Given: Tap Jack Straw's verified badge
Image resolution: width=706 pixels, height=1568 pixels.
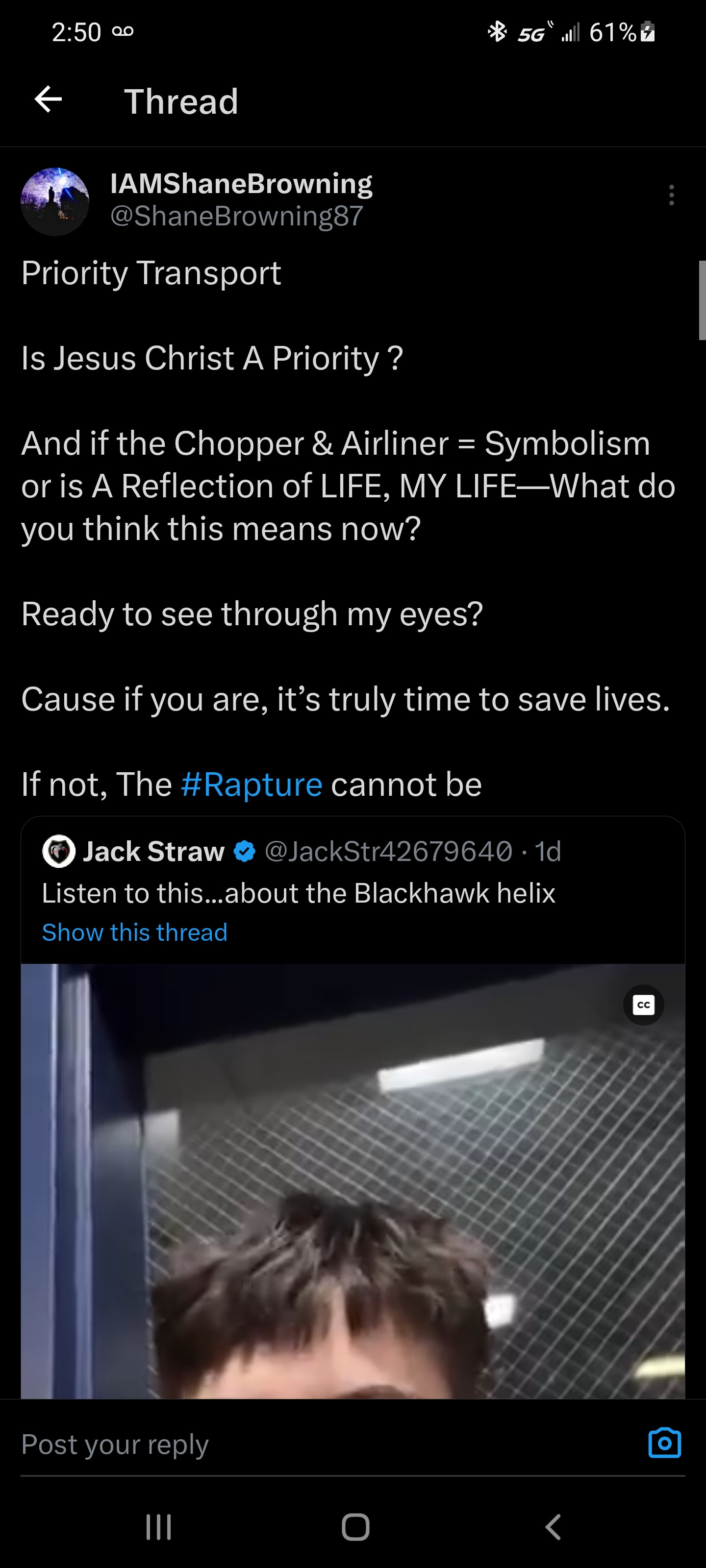Looking at the screenshot, I should [245, 852].
